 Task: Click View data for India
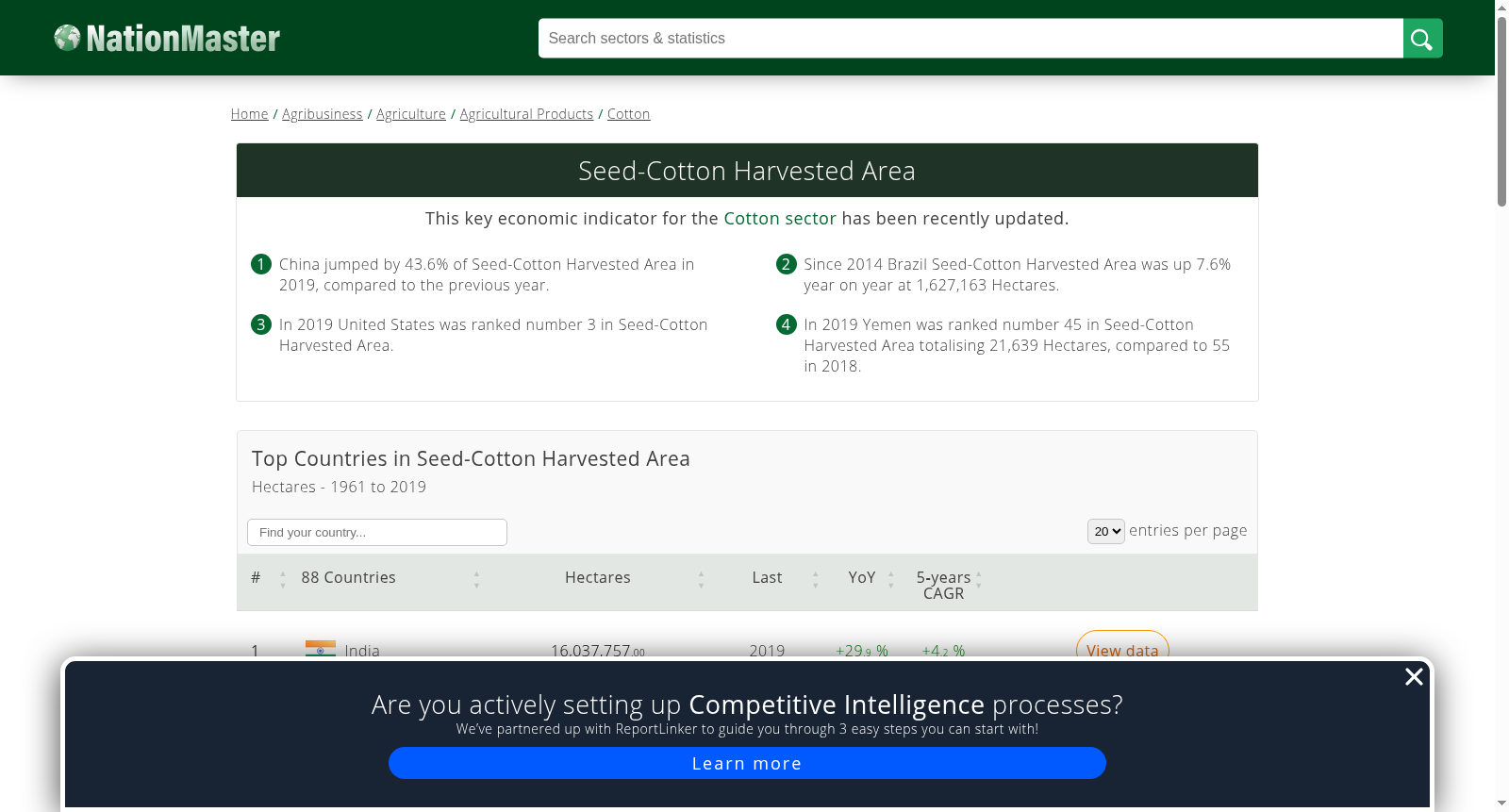click(x=1122, y=646)
